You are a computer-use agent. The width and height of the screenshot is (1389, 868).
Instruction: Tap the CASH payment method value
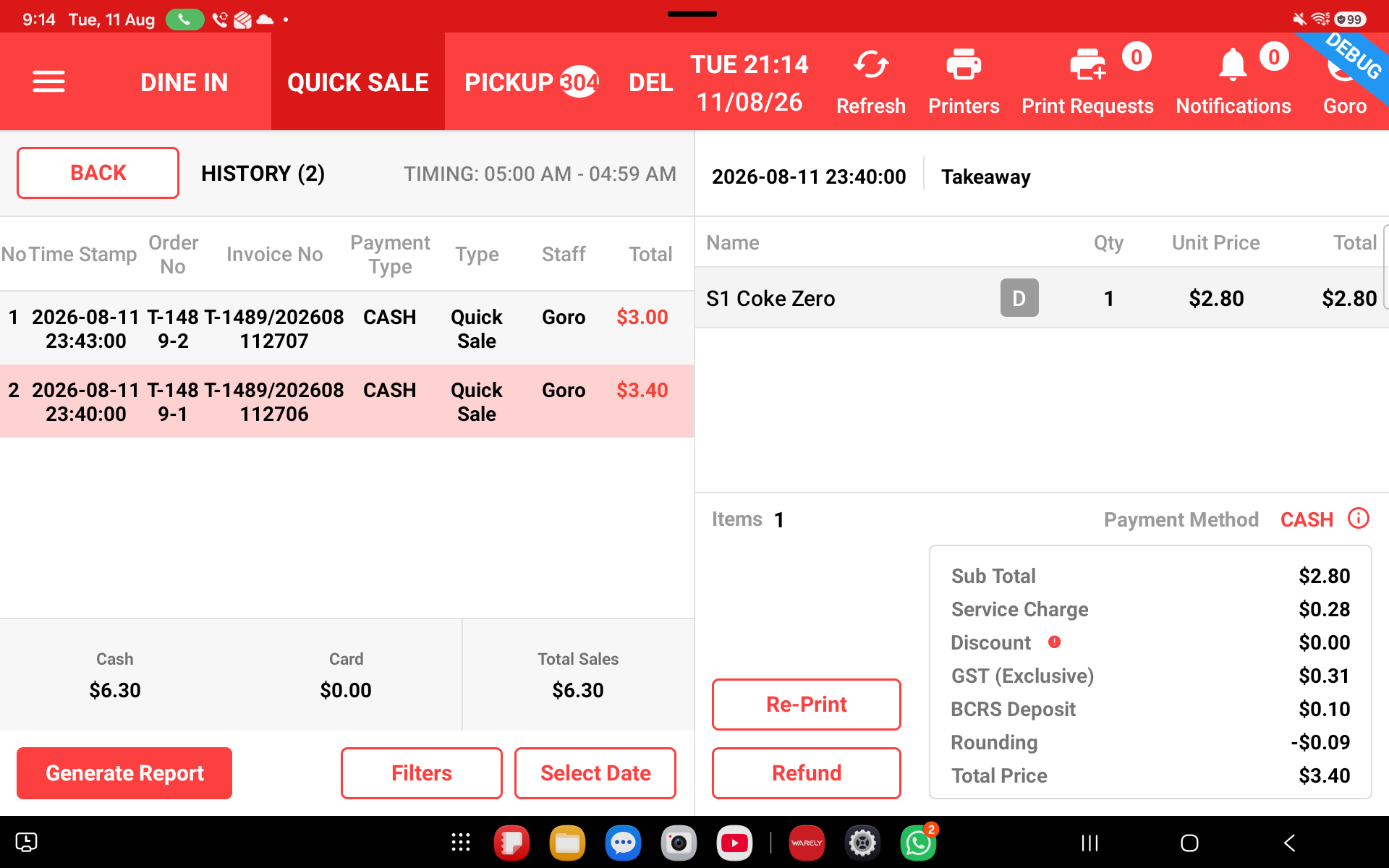click(x=1307, y=519)
